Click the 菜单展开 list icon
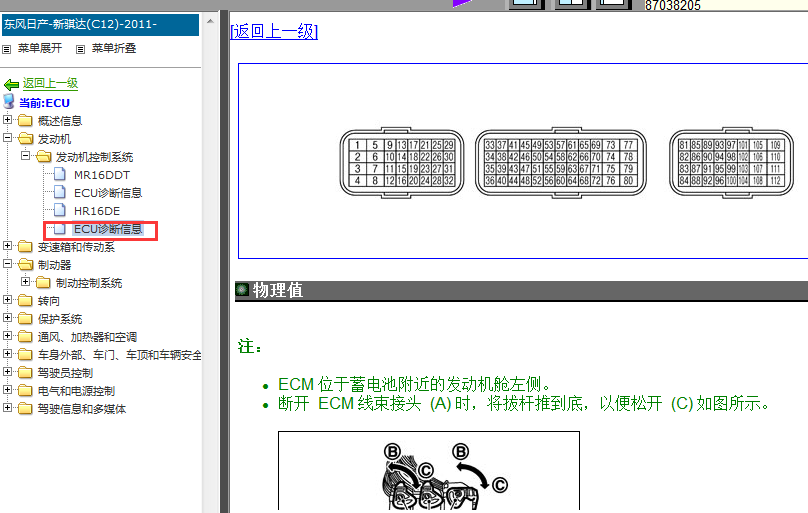 [7, 49]
